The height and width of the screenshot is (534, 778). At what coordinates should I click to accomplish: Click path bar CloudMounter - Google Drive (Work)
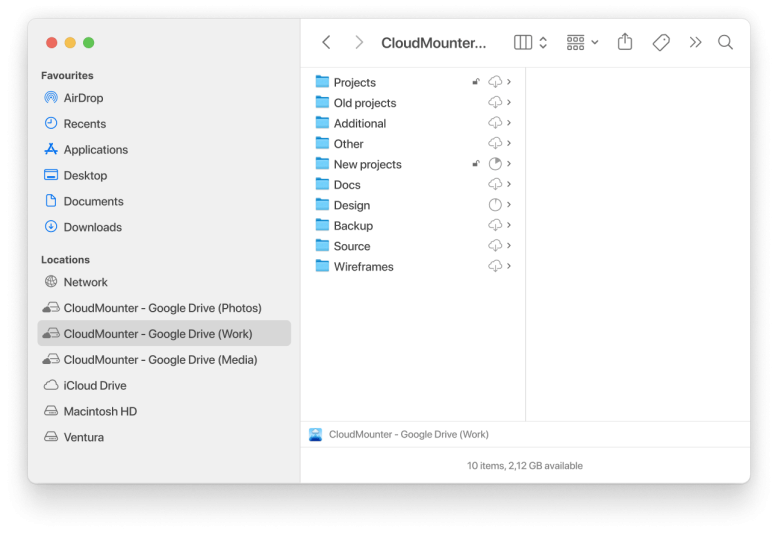[x=409, y=434]
